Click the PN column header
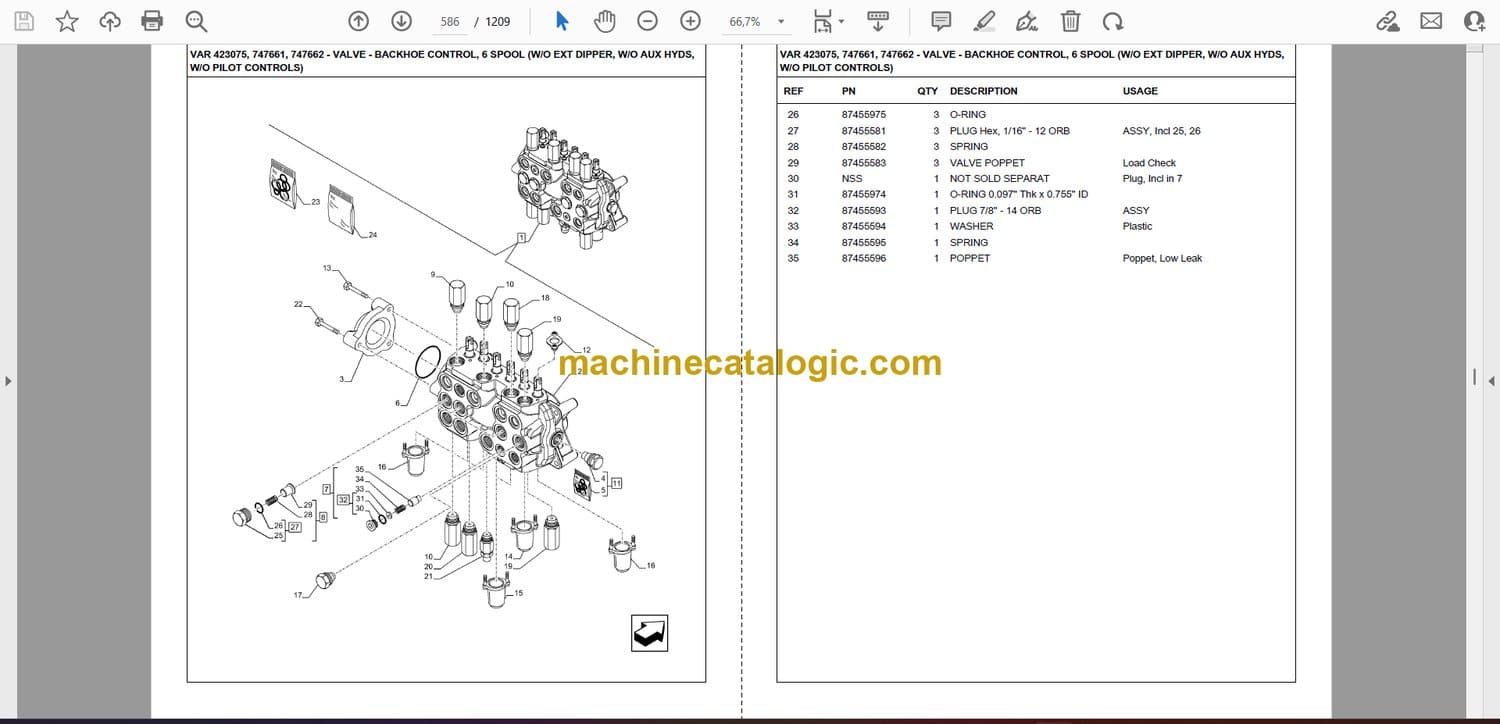1500x724 pixels. pos(848,91)
